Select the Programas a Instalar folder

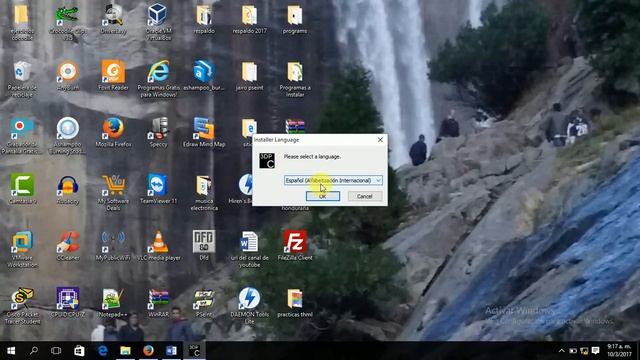[x=295, y=79]
